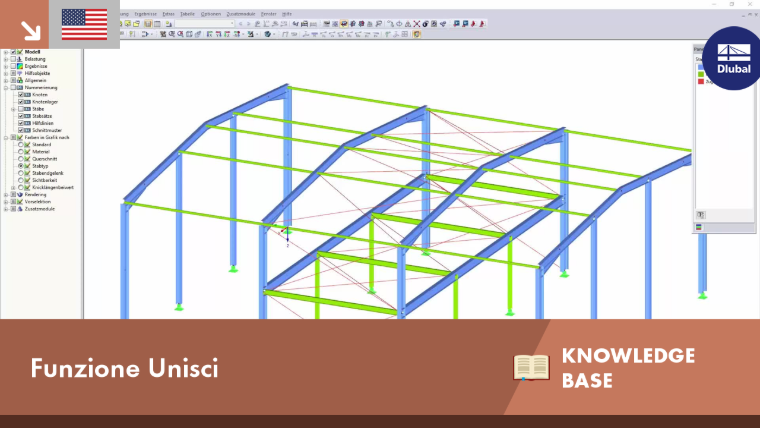Expand the Zusatzmodule tree node
Screen dimensions: 760x428
(x=6, y=209)
